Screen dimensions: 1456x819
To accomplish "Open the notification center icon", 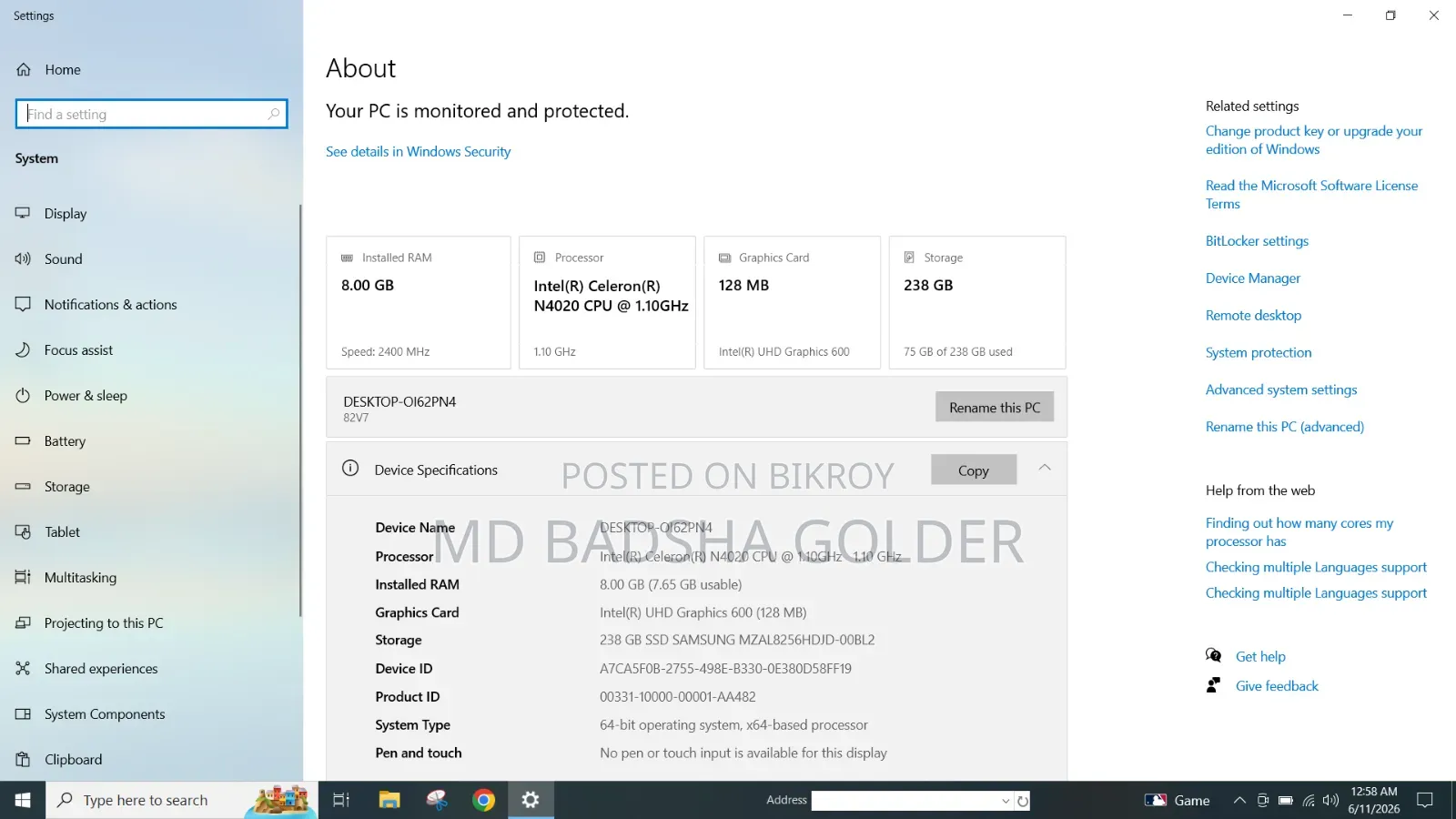I will (1425, 801).
